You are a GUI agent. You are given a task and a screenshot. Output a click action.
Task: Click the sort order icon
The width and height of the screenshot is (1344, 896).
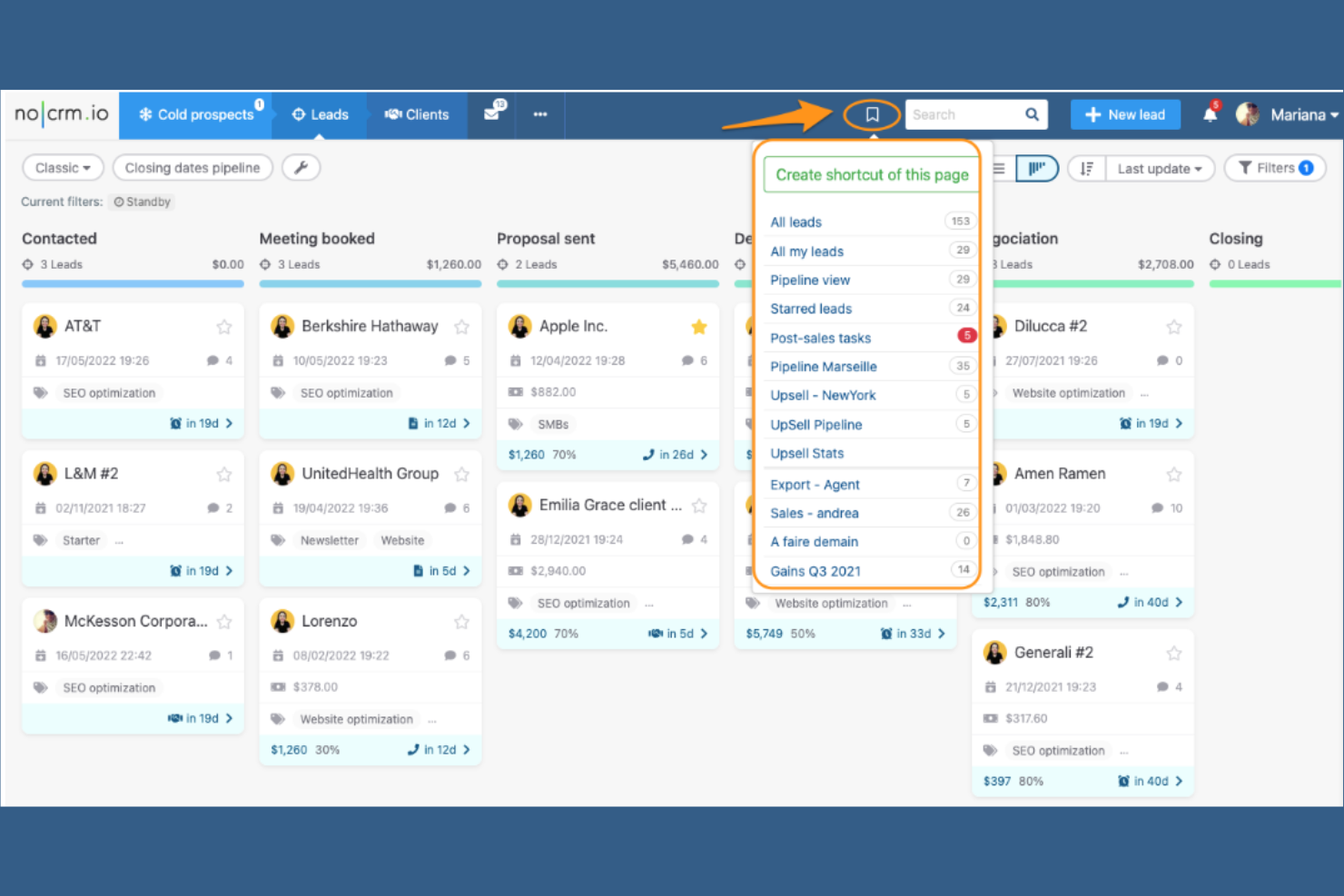click(1086, 168)
